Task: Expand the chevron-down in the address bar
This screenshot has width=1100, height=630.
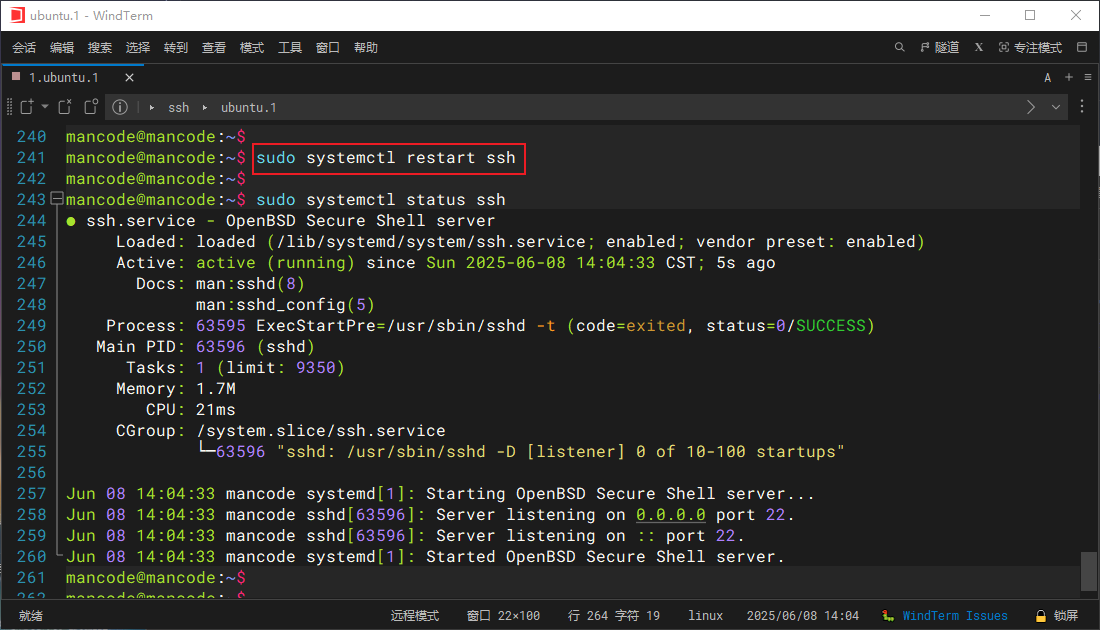Action: (1056, 107)
